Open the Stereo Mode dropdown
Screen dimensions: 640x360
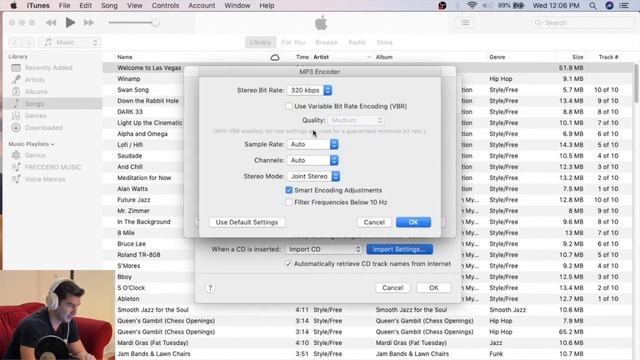(x=313, y=176)
